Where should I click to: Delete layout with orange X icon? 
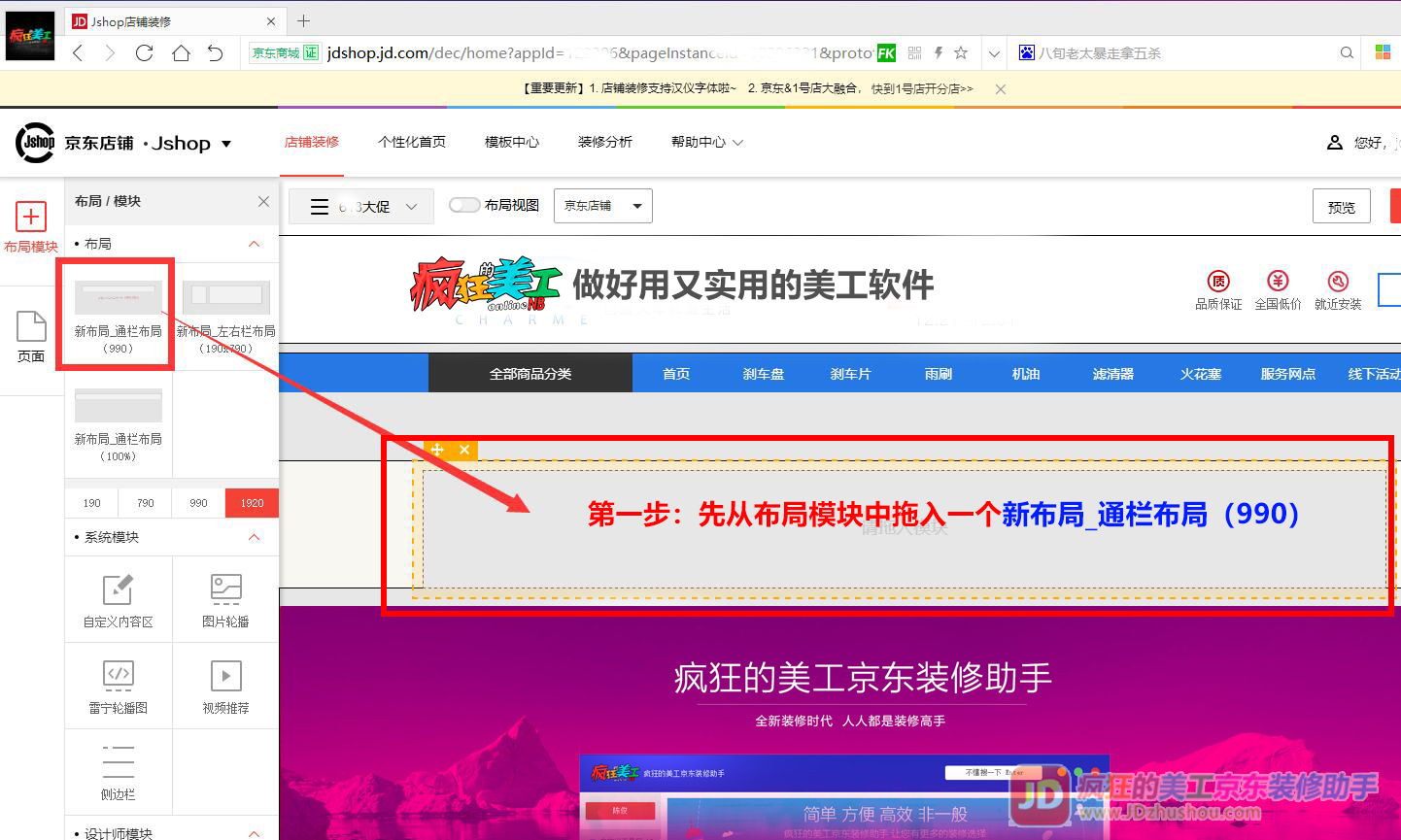coord(464,450)
